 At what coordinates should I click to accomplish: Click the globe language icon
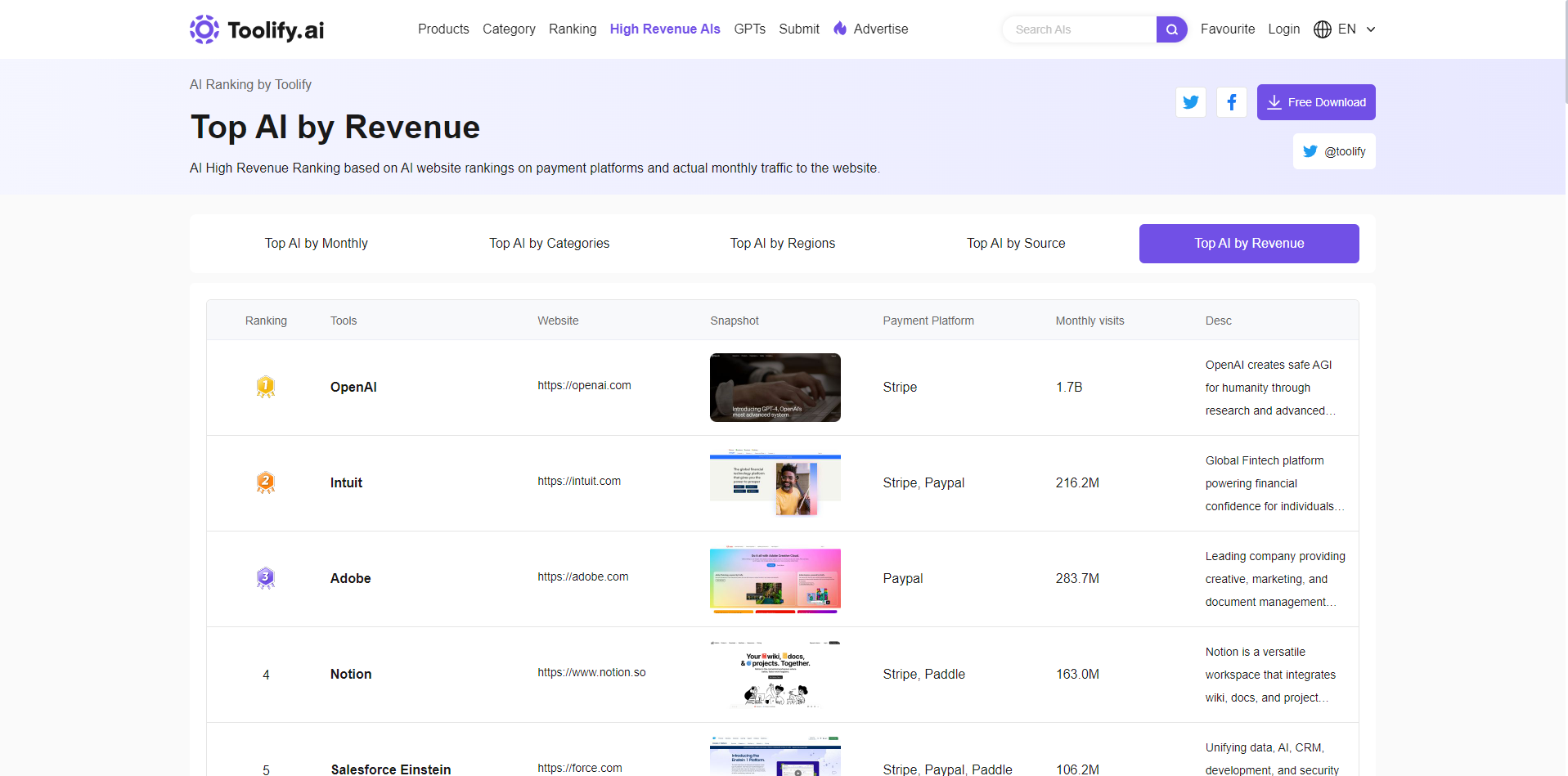pyautogui.click(x=1322, y=29)
